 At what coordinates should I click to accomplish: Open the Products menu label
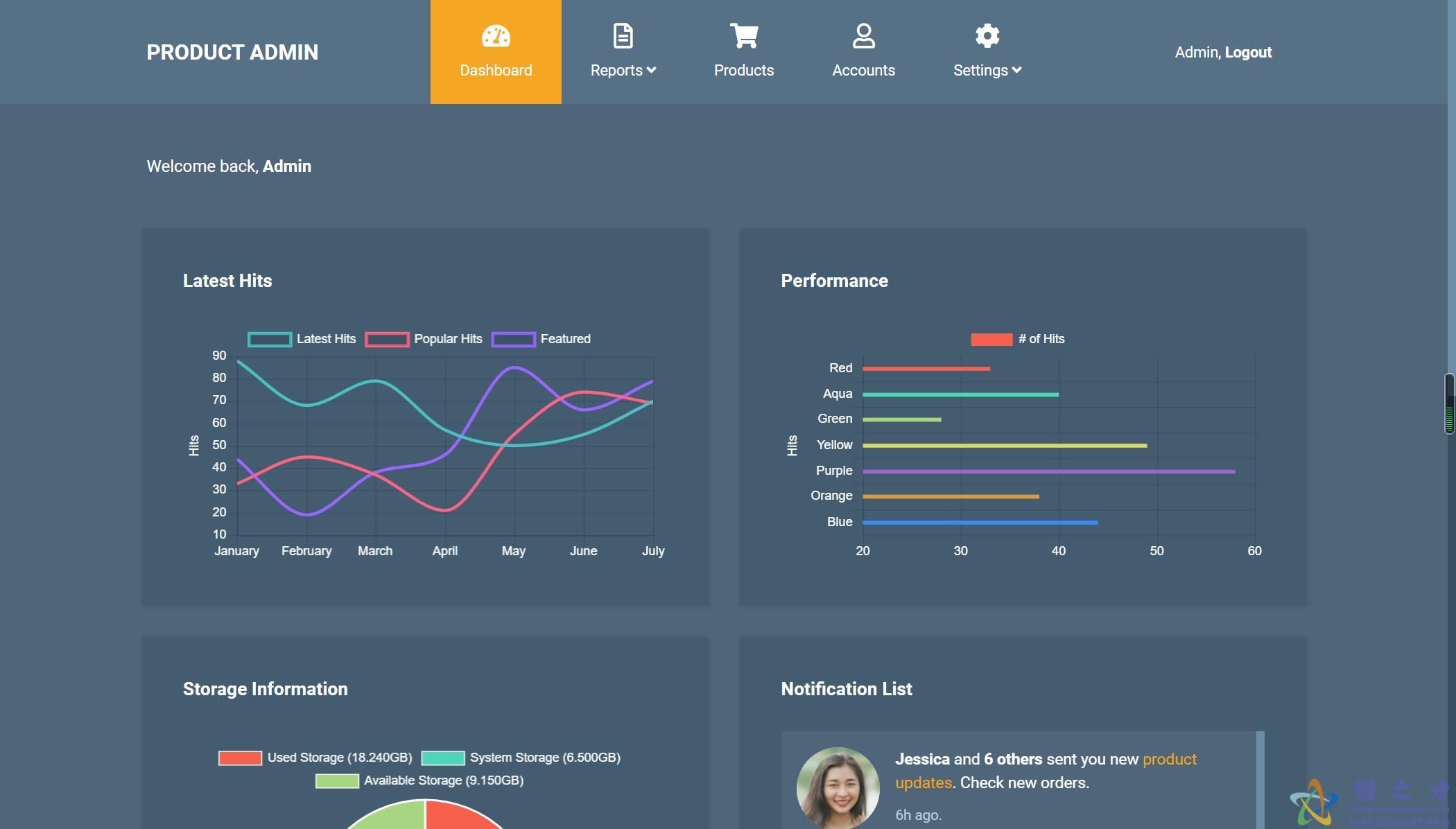pyautogui.click(x=744, y=70)
